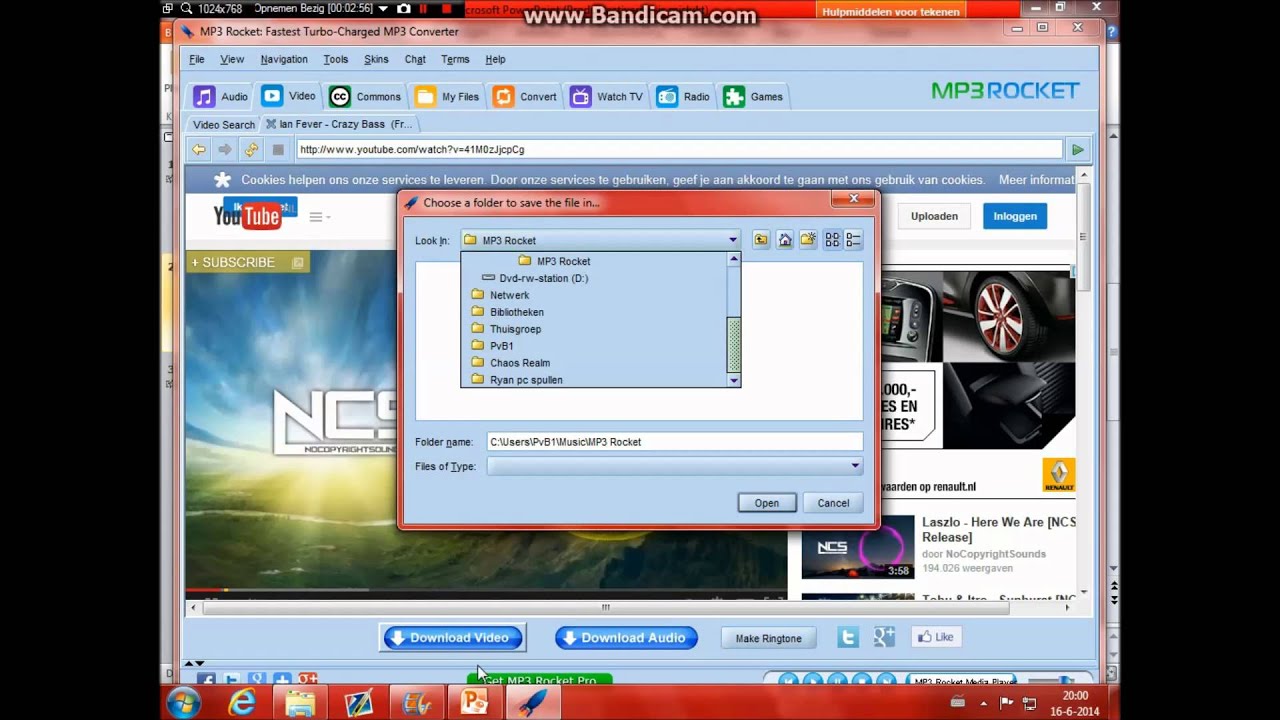The width and height of the screenshot is (1280, 720).
Task: Expand the Look In folder dropdown
Action: [732, 240]
